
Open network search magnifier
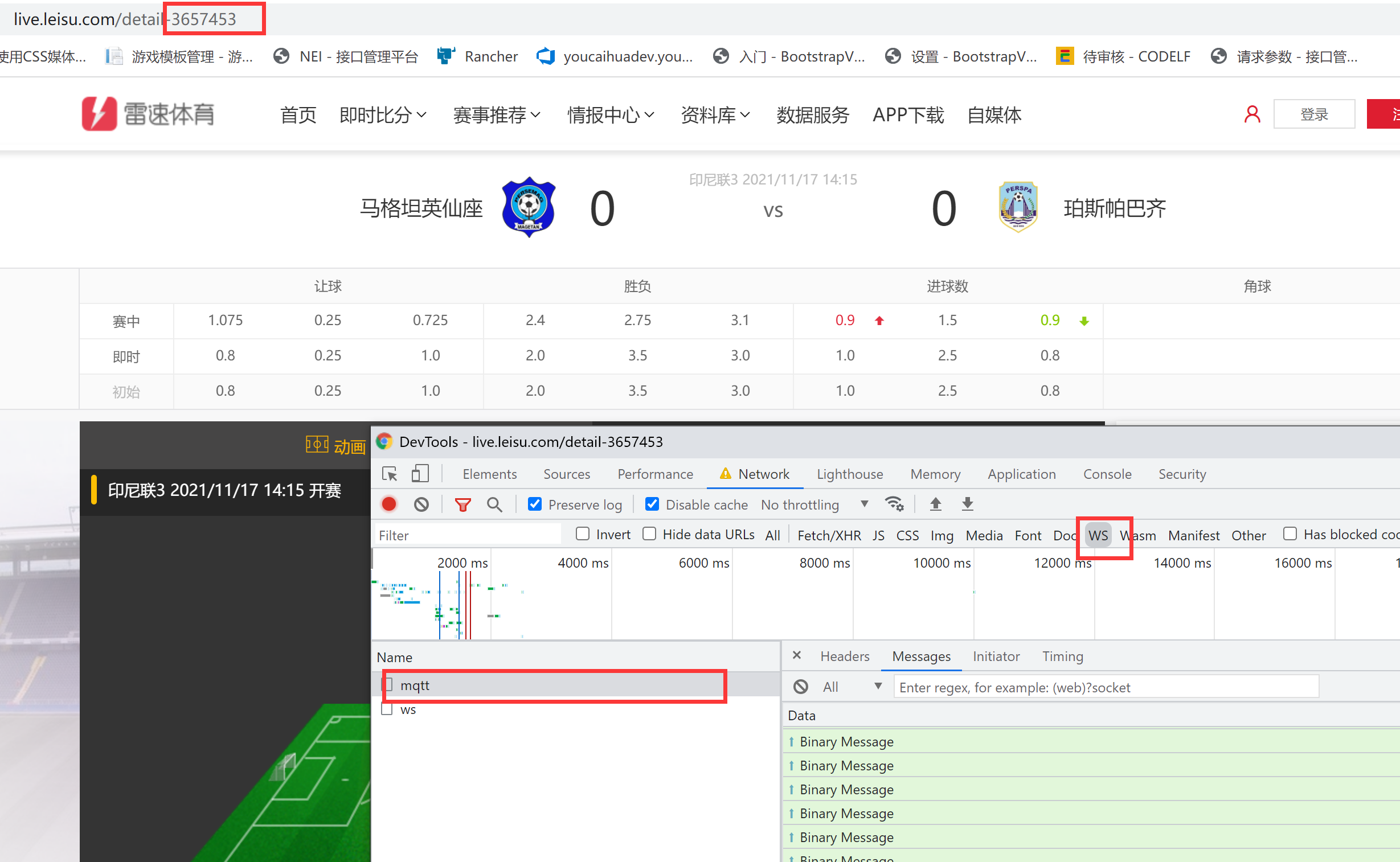tap(494, 504)
